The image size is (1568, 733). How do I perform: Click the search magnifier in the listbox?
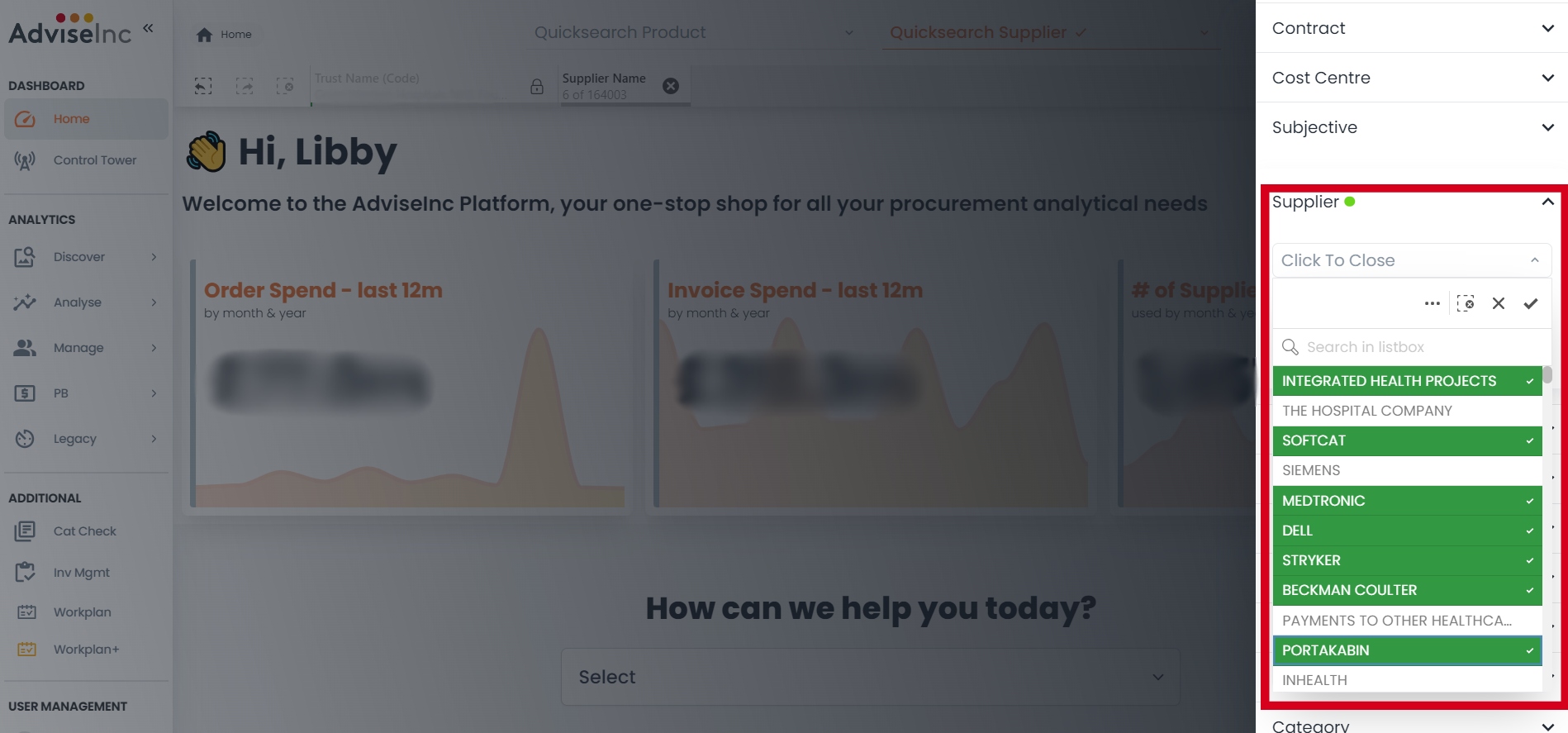1290,347
